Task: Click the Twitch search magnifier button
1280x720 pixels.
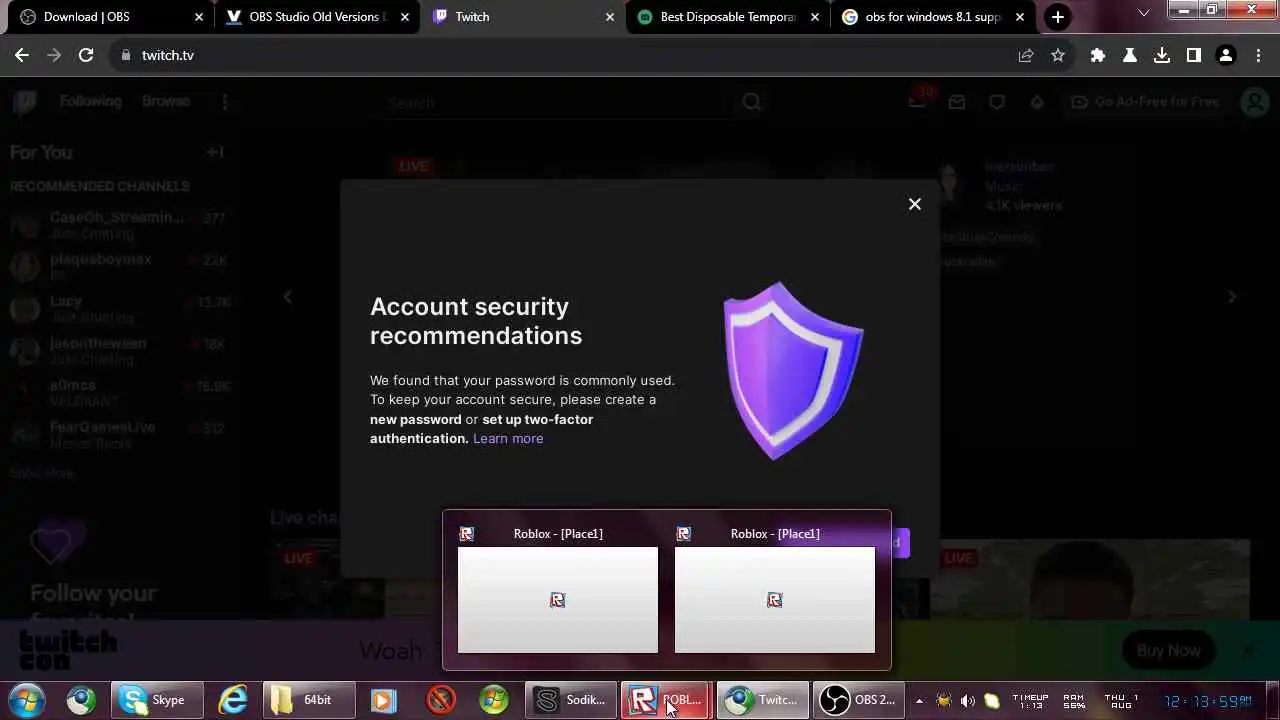Action: pyautogui.click(x=751, y=102)
